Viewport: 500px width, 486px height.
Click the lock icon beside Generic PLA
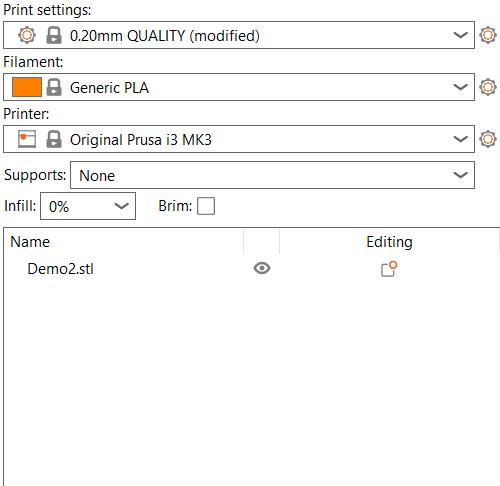[54, 87]
